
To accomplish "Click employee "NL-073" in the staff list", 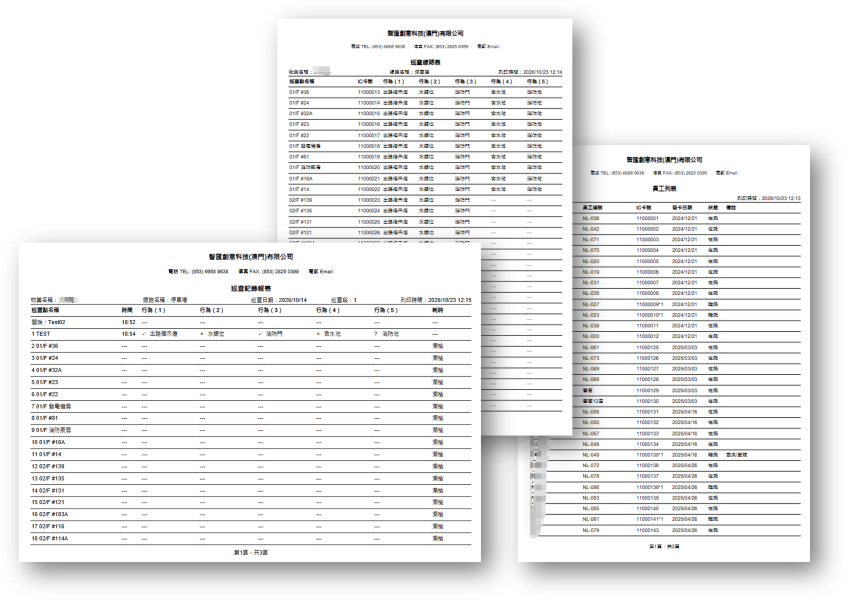I will tap(591, 358).
